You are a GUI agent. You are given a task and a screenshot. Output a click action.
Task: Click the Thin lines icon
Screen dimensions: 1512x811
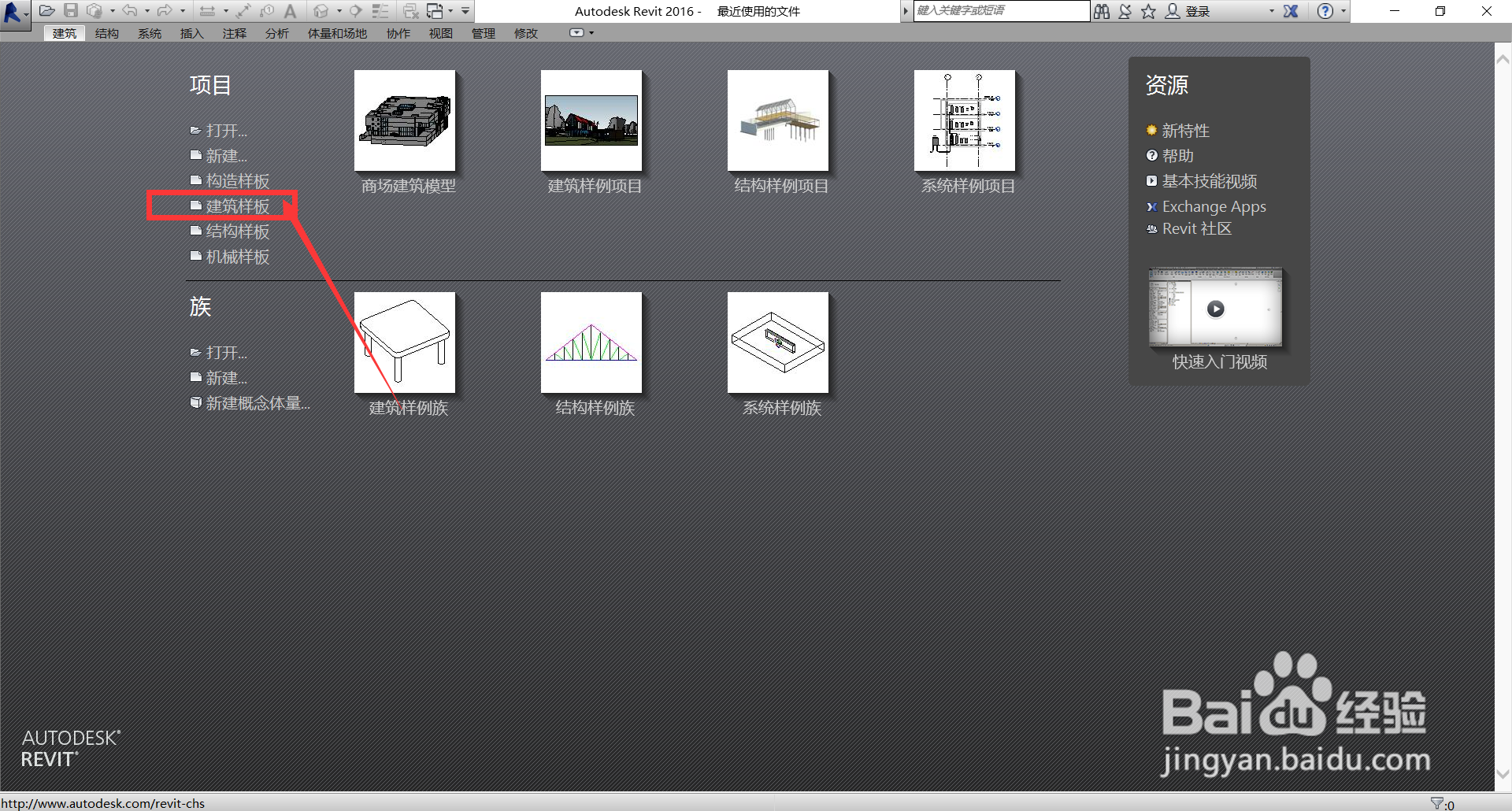[x=380, y=11]
